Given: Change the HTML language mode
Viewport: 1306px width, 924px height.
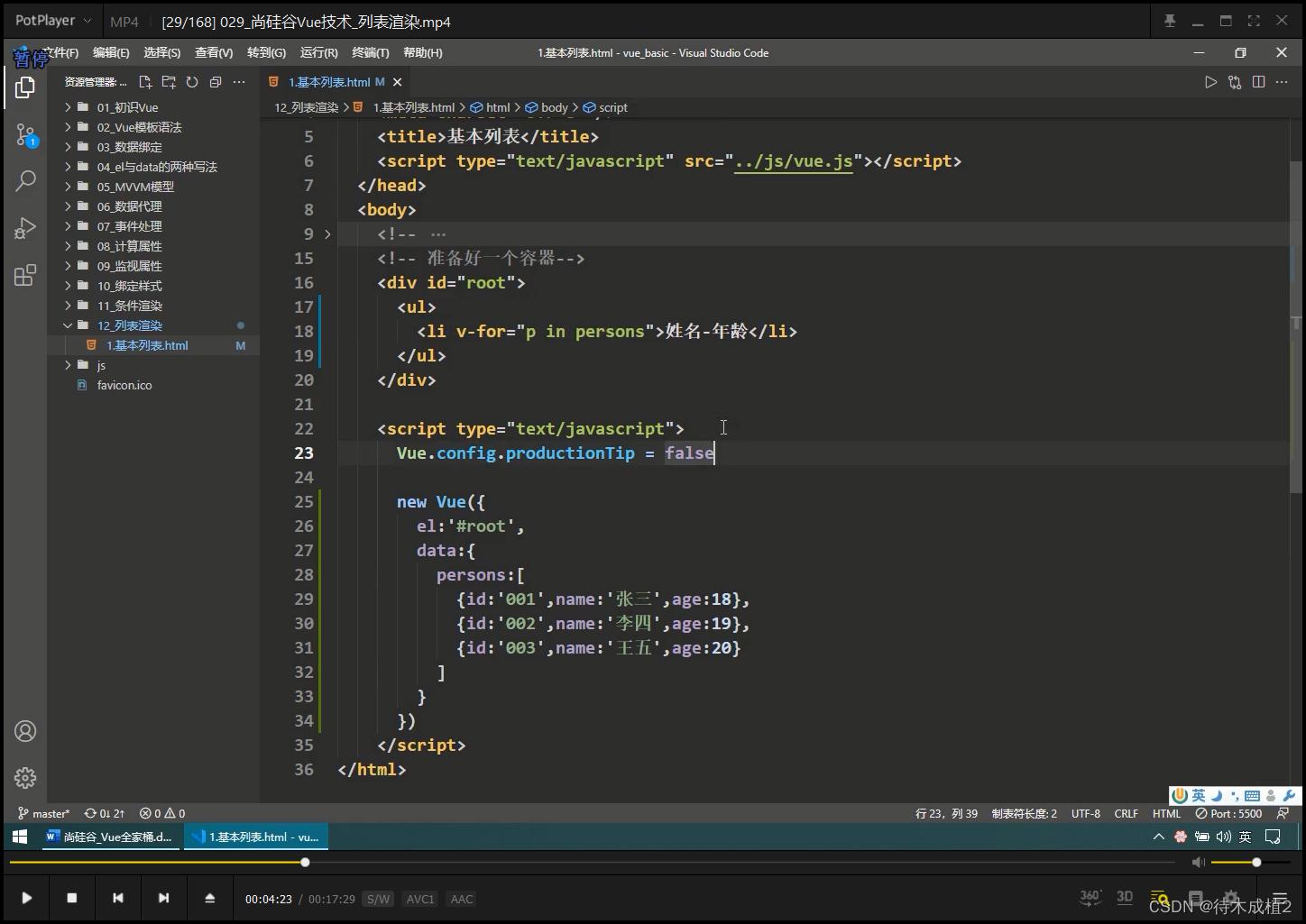Looking at the screenshot, I should [x=1166, y=813].
